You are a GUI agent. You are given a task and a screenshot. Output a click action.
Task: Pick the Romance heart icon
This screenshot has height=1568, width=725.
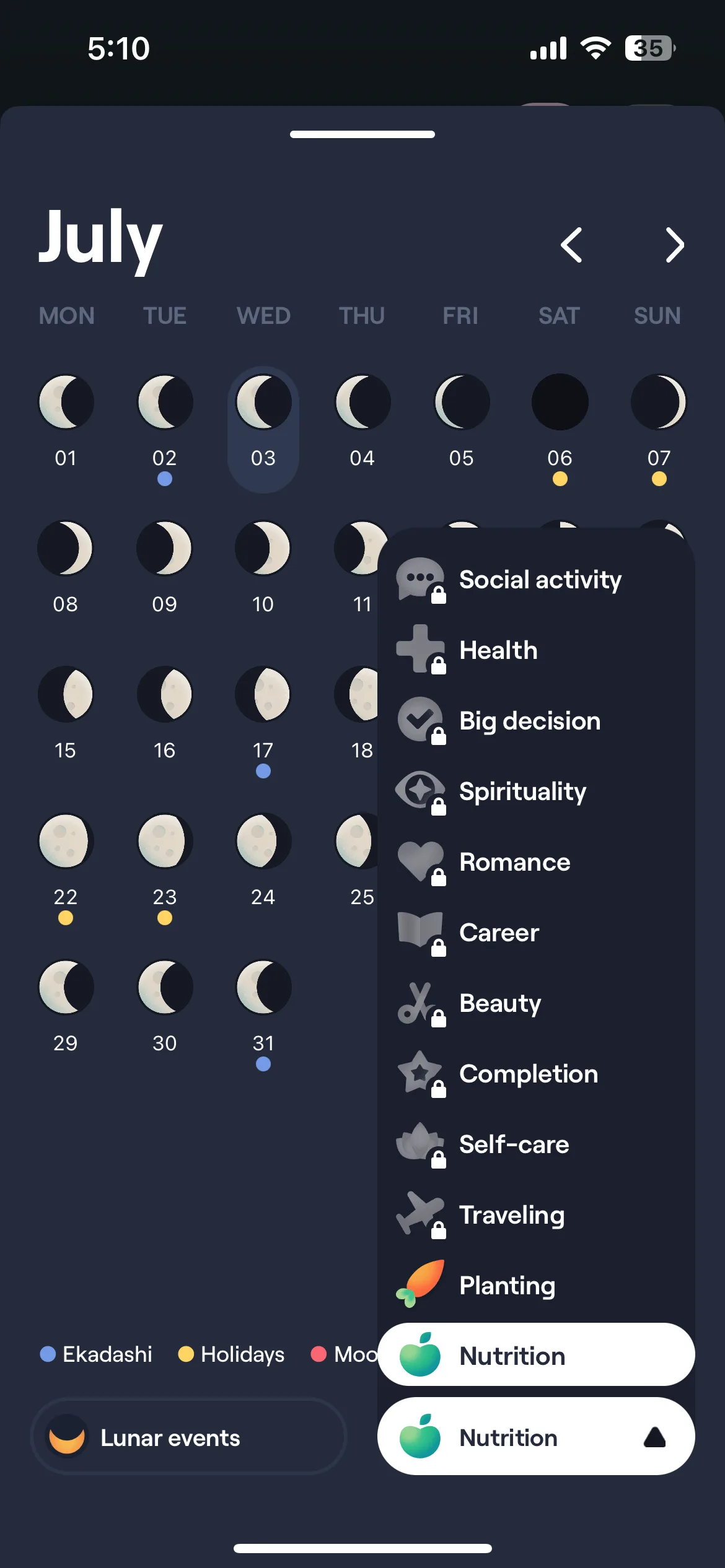coord(420,861)
